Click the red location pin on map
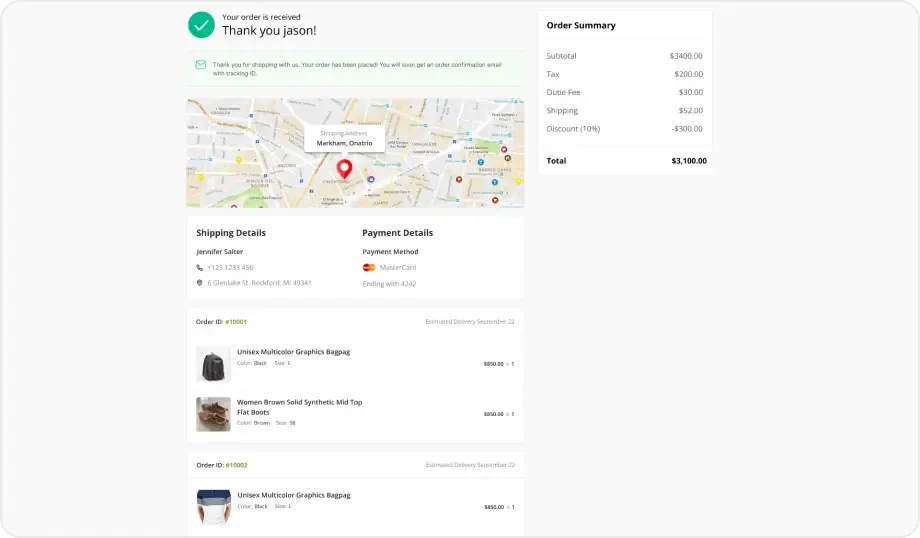The image size is (920, 538). (344, 169)
